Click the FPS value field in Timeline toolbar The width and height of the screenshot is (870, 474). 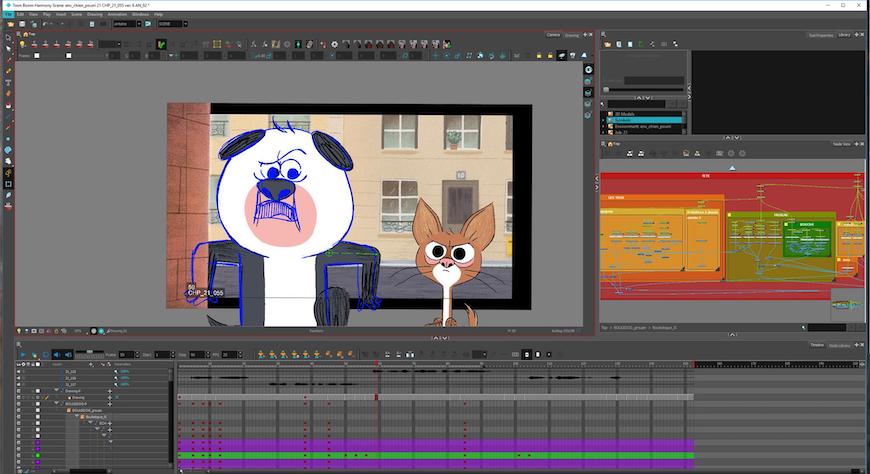pos(230,354)
